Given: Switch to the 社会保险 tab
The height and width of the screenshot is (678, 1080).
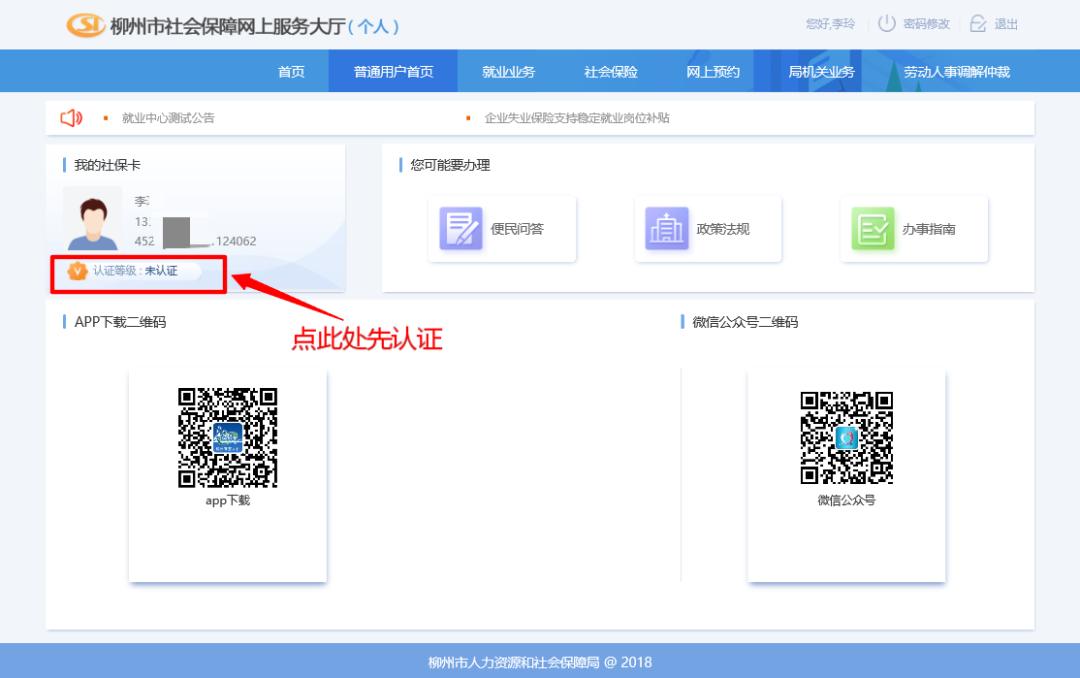Looking at the screenshot, I should point(611,71).
